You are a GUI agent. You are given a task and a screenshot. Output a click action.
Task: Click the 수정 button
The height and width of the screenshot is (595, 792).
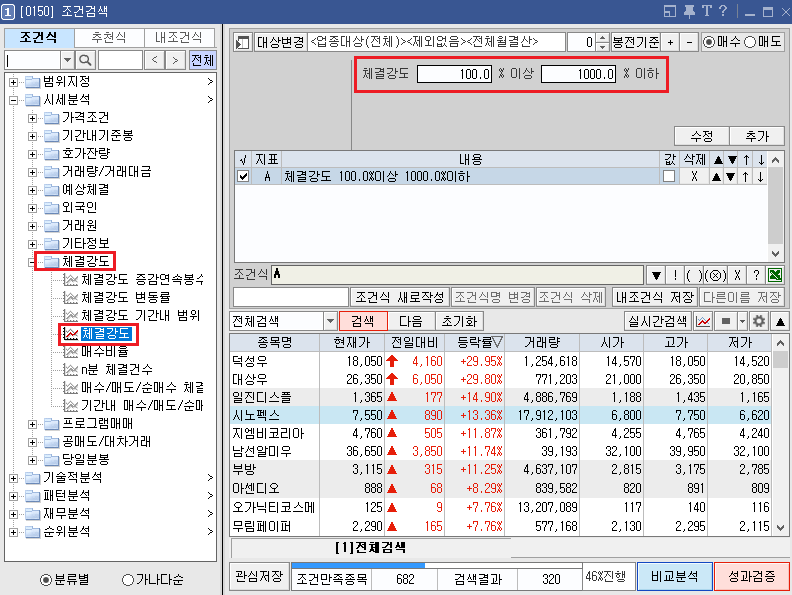click(x=701, y=136)
